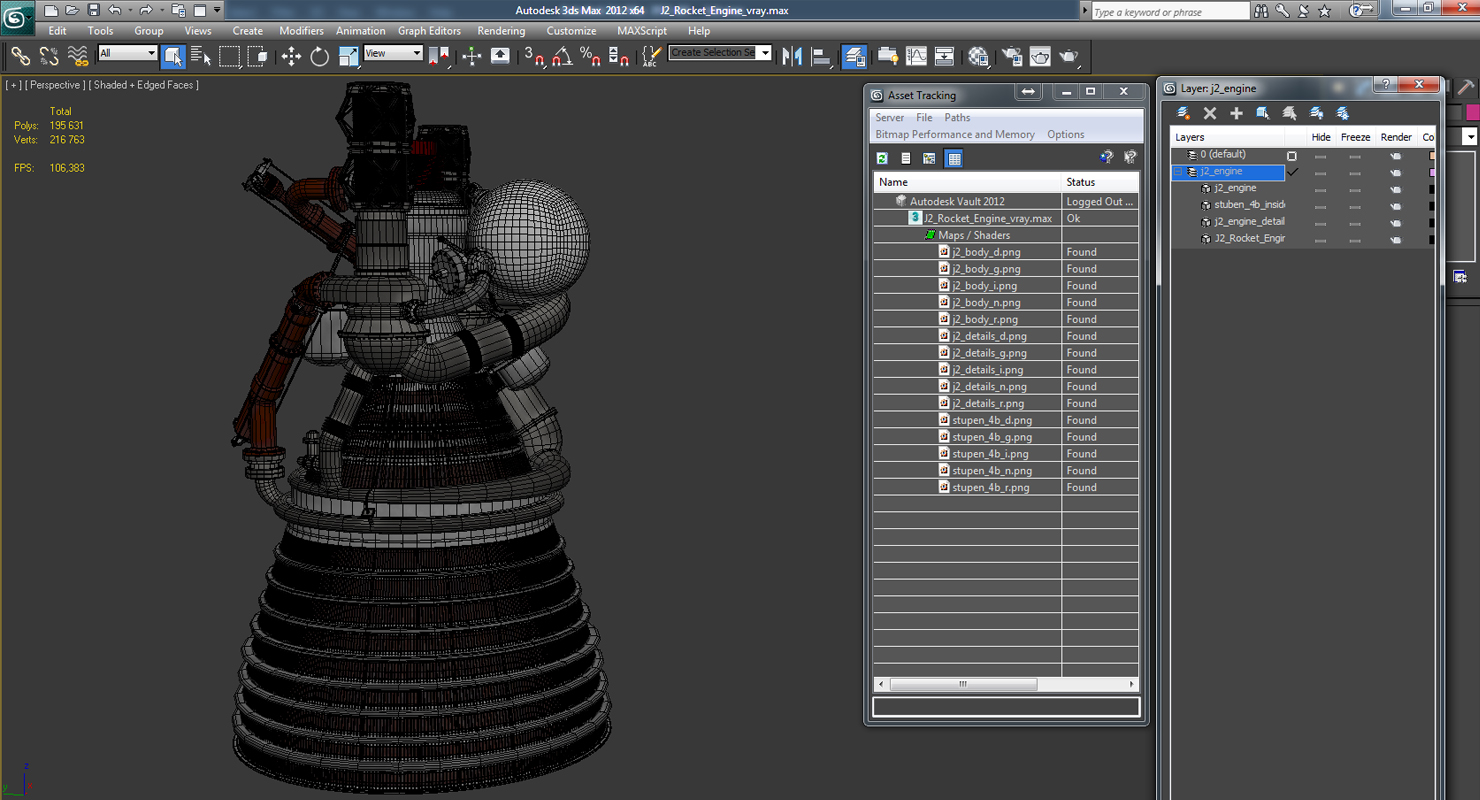Open Server menu in Asset Tracking
The width and height of the screenshot is (1480, 800).
pyautogui.click(x=889, y=118)
